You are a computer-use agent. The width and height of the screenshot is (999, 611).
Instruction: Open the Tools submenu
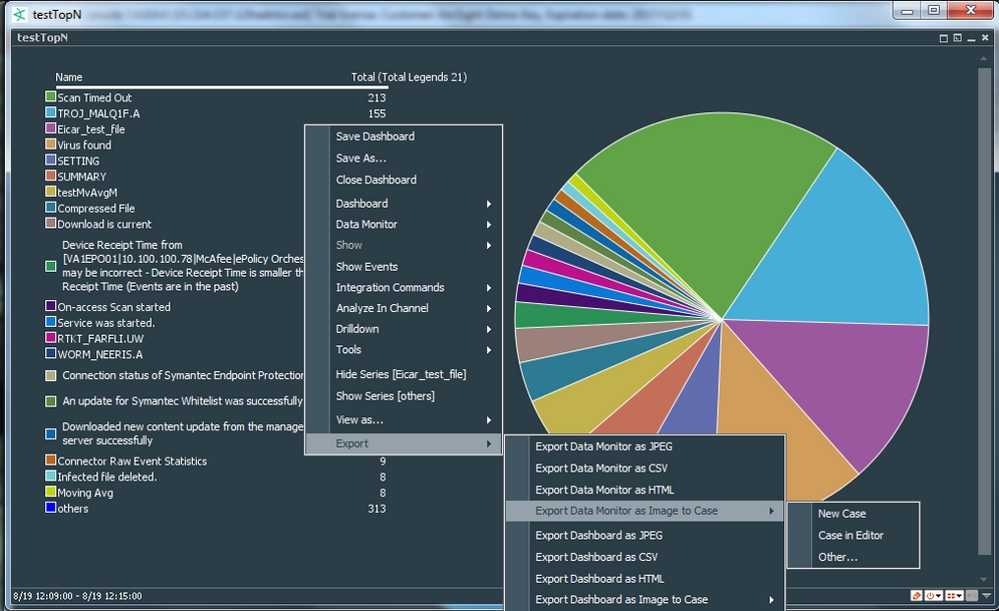404,349
